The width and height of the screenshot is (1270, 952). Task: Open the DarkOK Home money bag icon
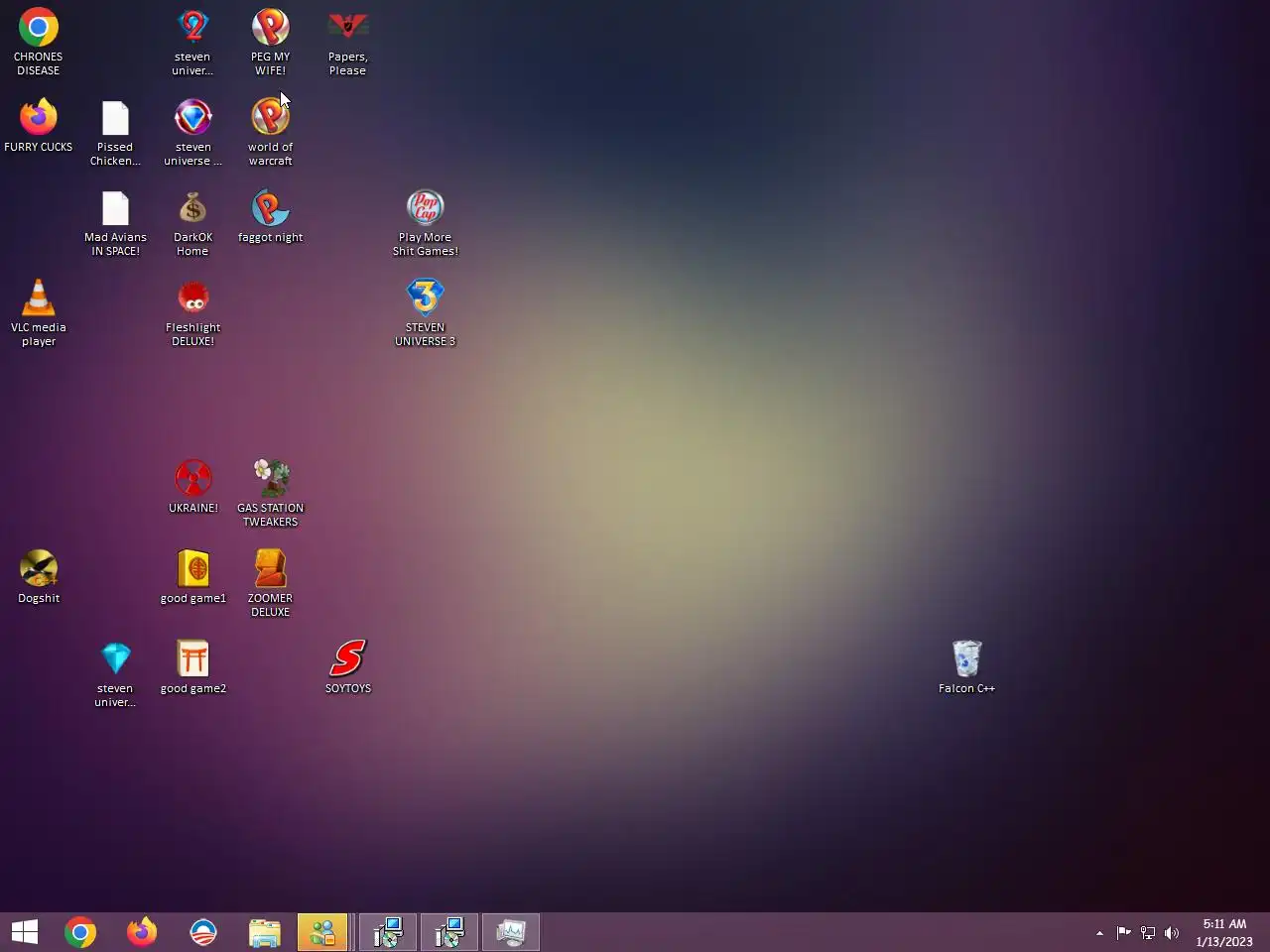tap(192, 223)
